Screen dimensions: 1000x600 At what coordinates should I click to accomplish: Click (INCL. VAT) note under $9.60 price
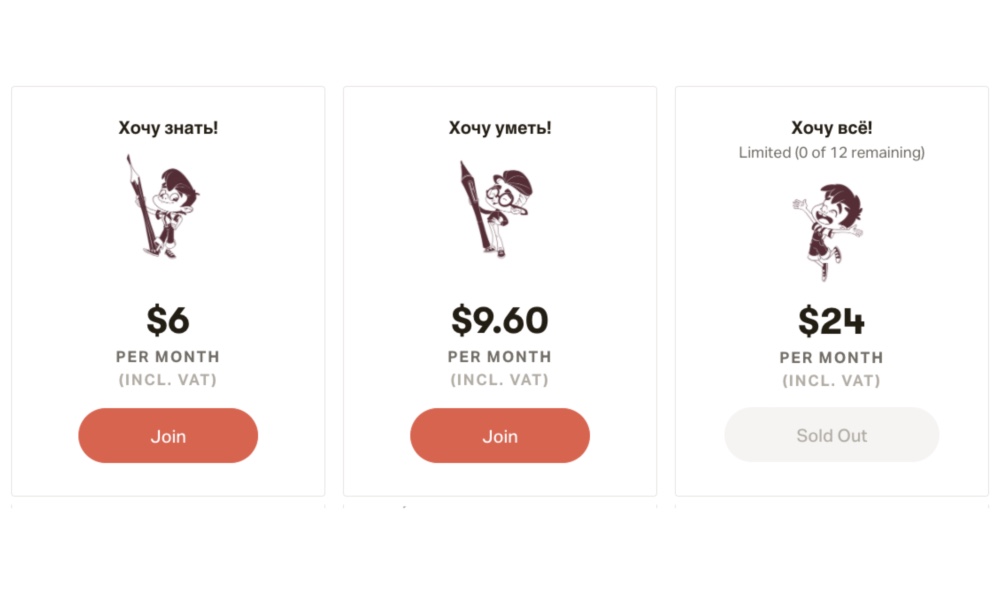pyautogui.click(x=500, y=379)
